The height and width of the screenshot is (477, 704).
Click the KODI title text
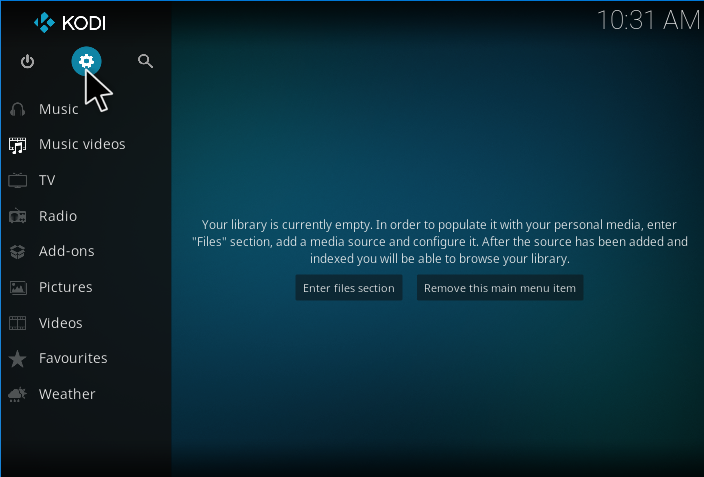click(x=84, y=23)
